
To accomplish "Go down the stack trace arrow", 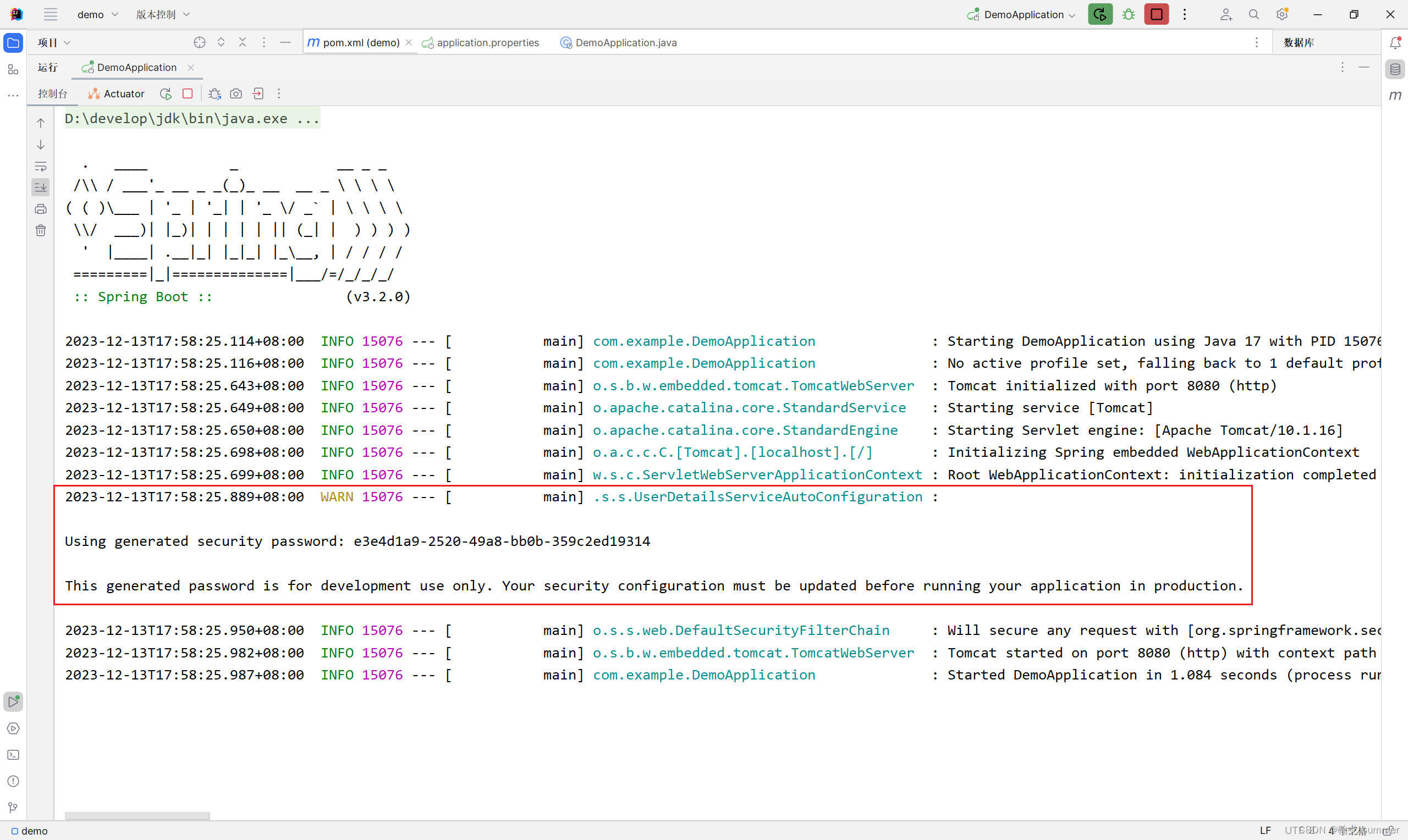I will click(x=41, y=145).
